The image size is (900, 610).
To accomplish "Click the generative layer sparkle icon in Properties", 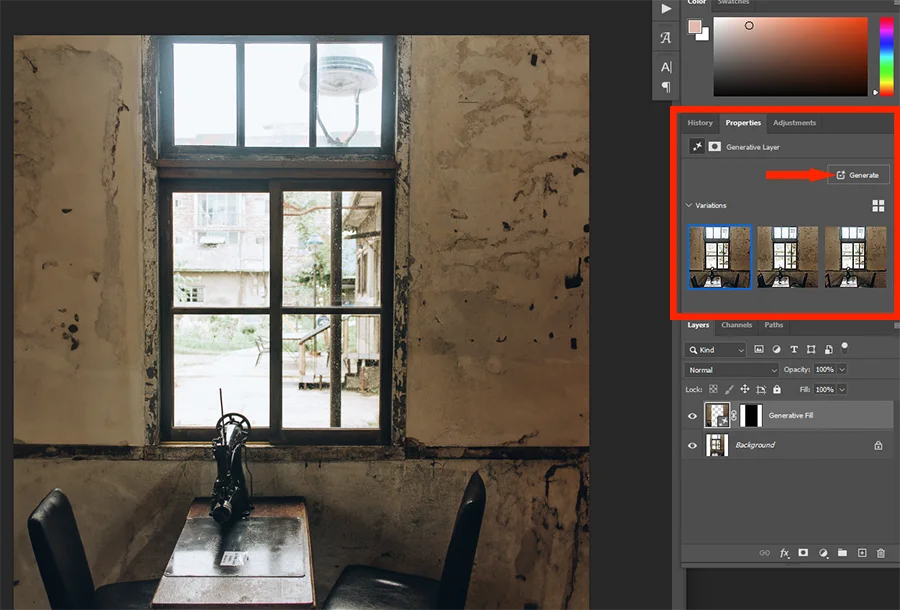I will pos(697,146).
